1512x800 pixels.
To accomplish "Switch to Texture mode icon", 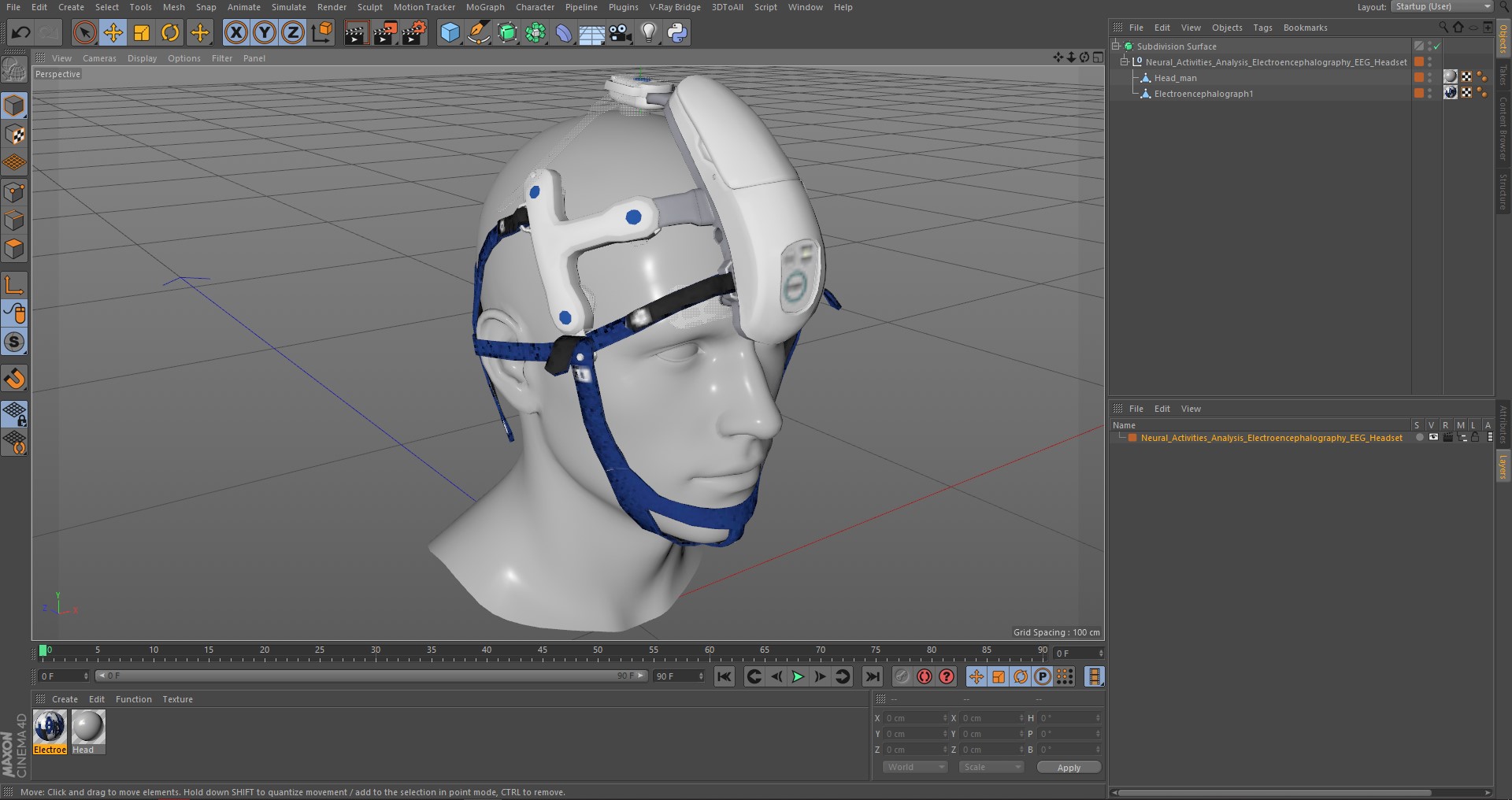I will click(14, 135).
